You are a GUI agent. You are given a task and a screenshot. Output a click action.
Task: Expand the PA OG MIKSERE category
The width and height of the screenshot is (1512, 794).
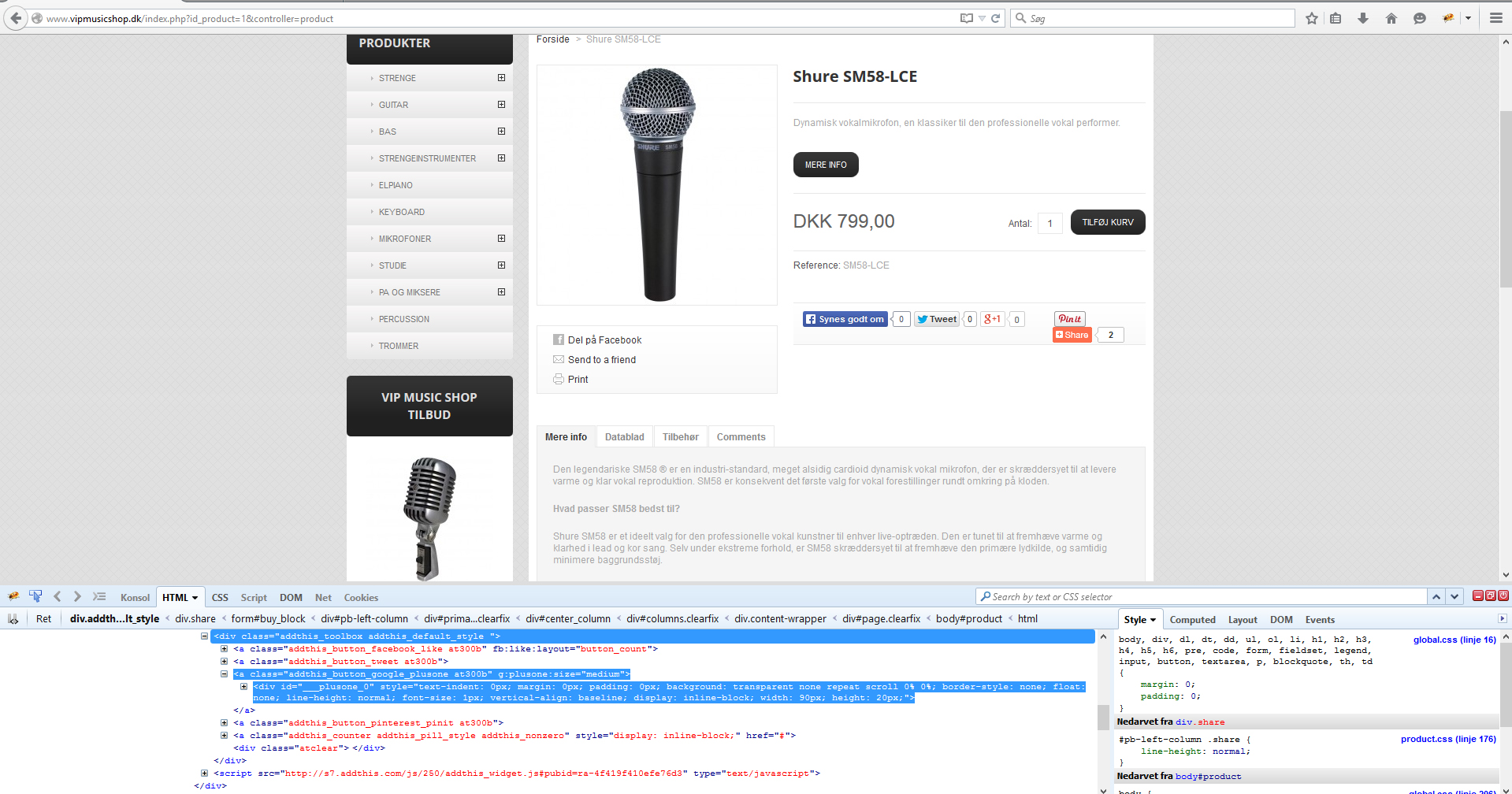[x=501, y=291]
